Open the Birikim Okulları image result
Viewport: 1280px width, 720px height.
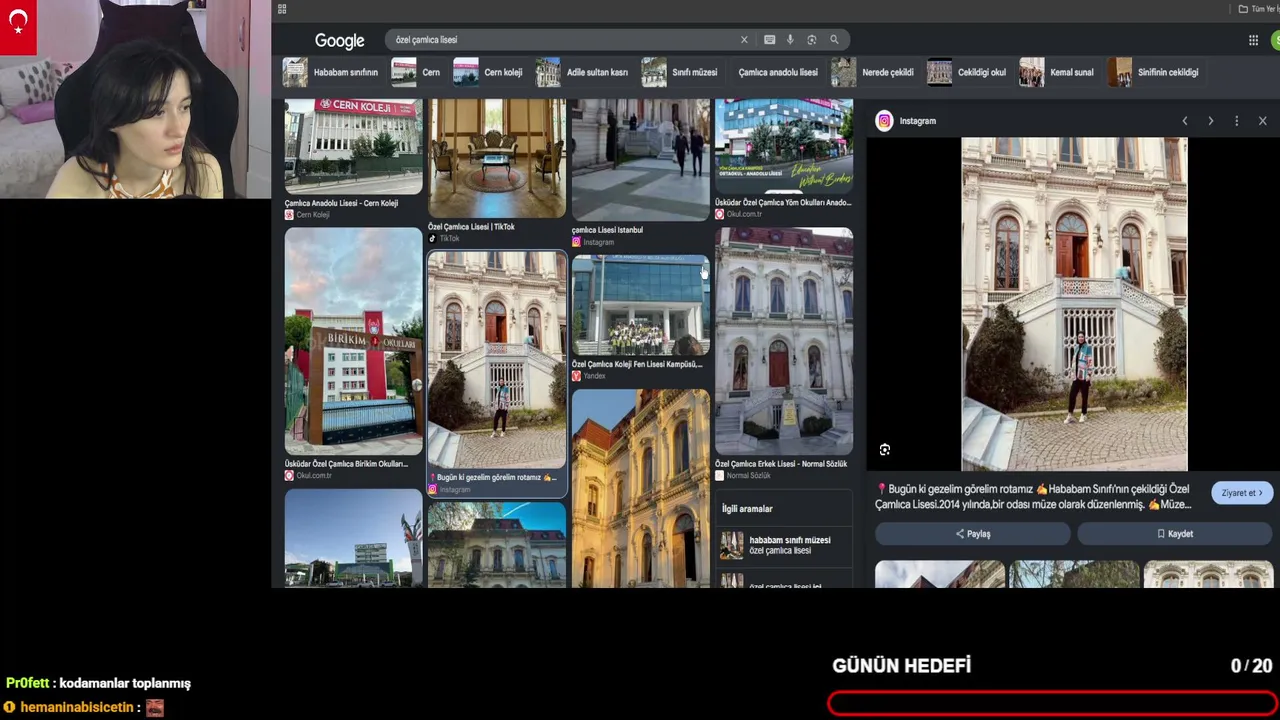[x=353, y=341]
